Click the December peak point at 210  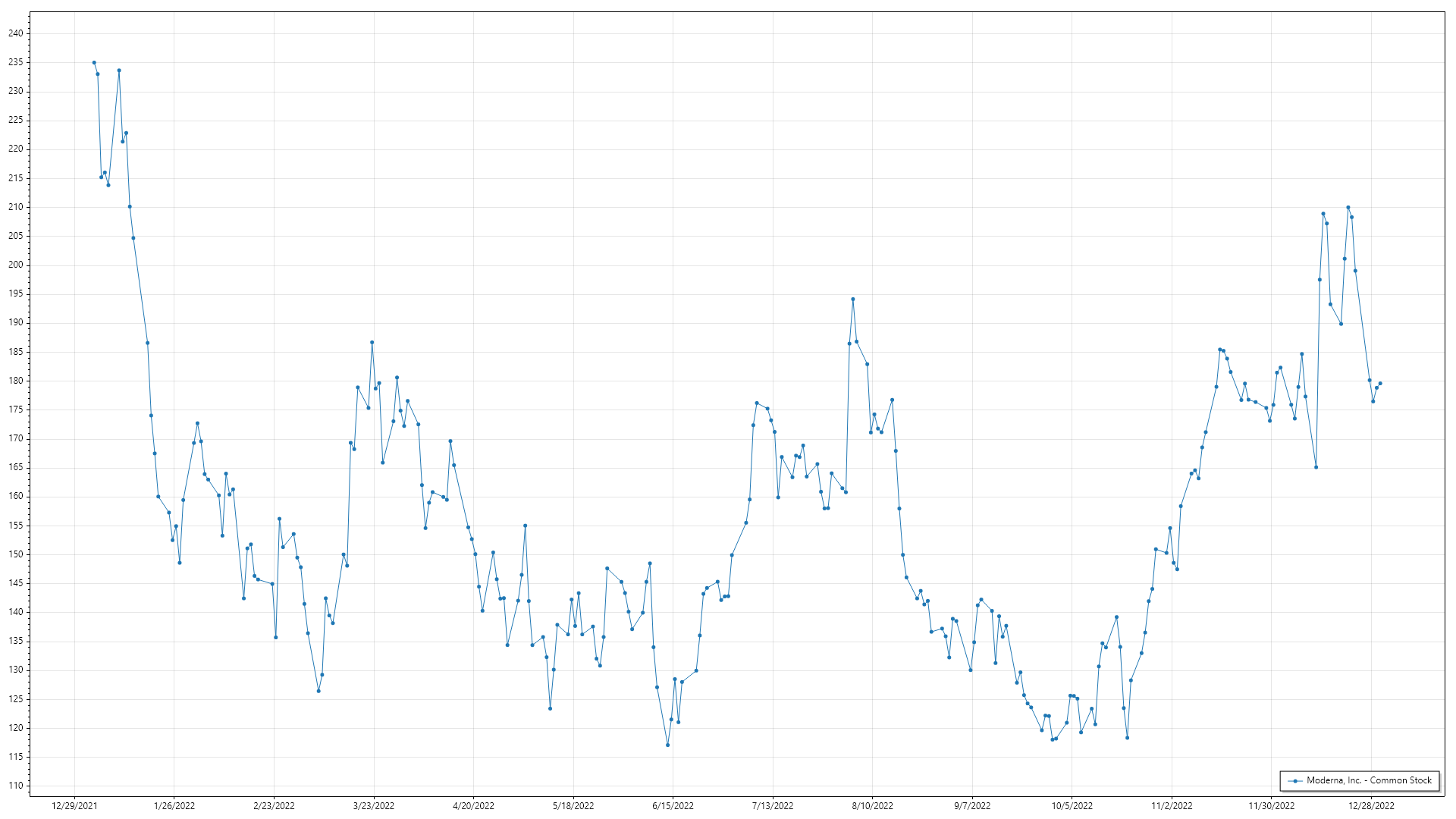(1348, 208)
